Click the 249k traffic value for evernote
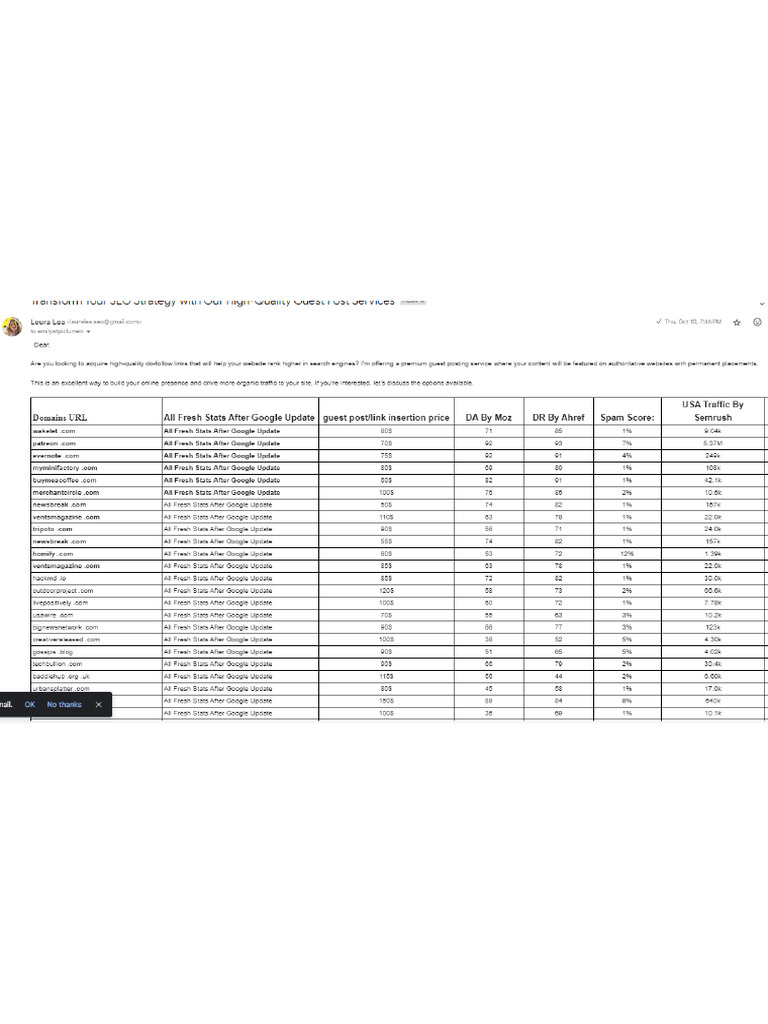Screen dimensions: 768x1024 coord(712,456)
